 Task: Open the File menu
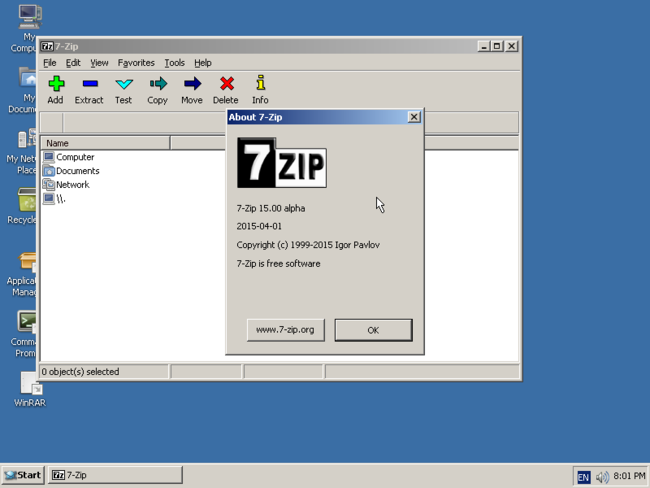click(50, 63)
